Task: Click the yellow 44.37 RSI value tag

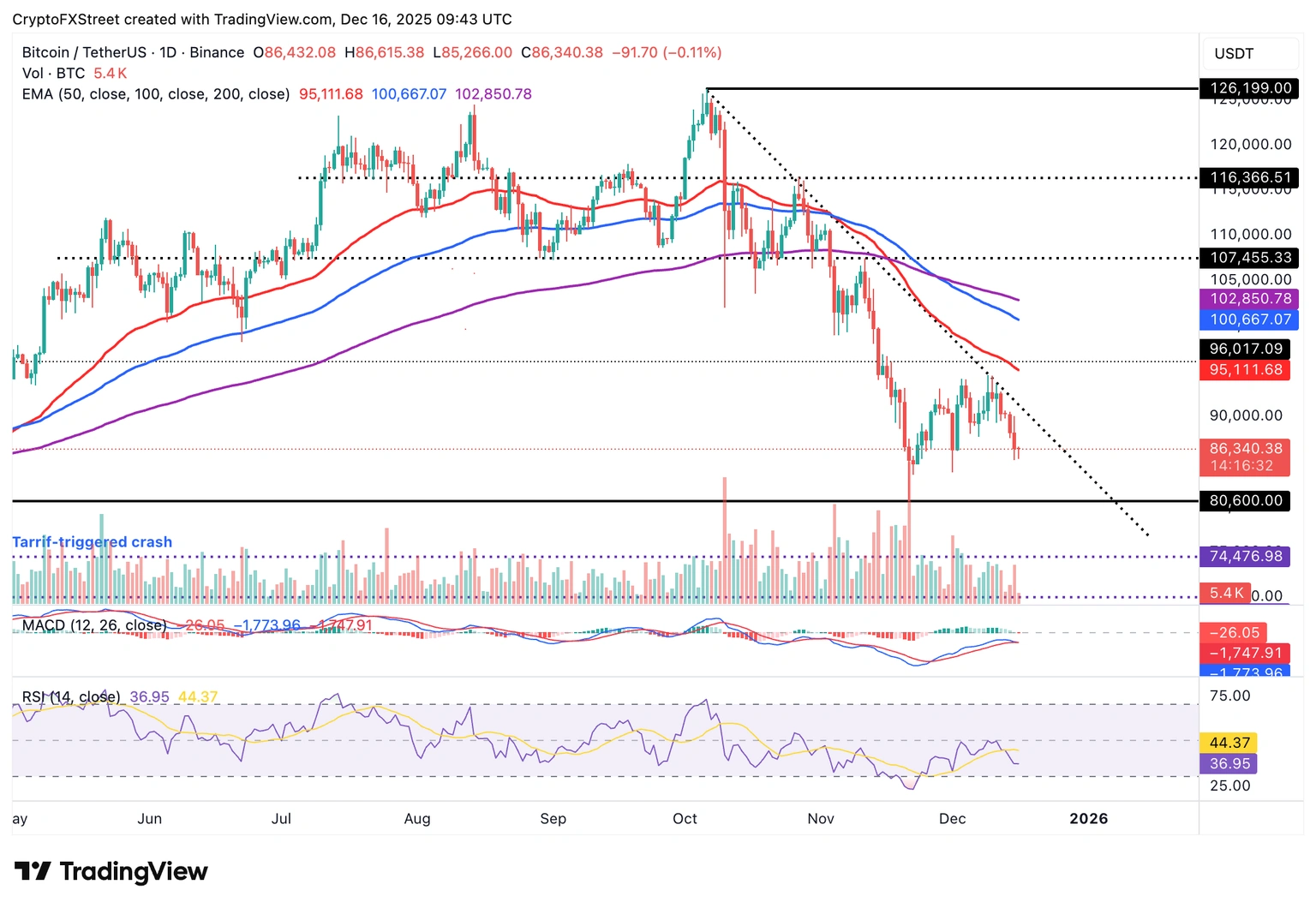Action: [x=1229, y=743]
